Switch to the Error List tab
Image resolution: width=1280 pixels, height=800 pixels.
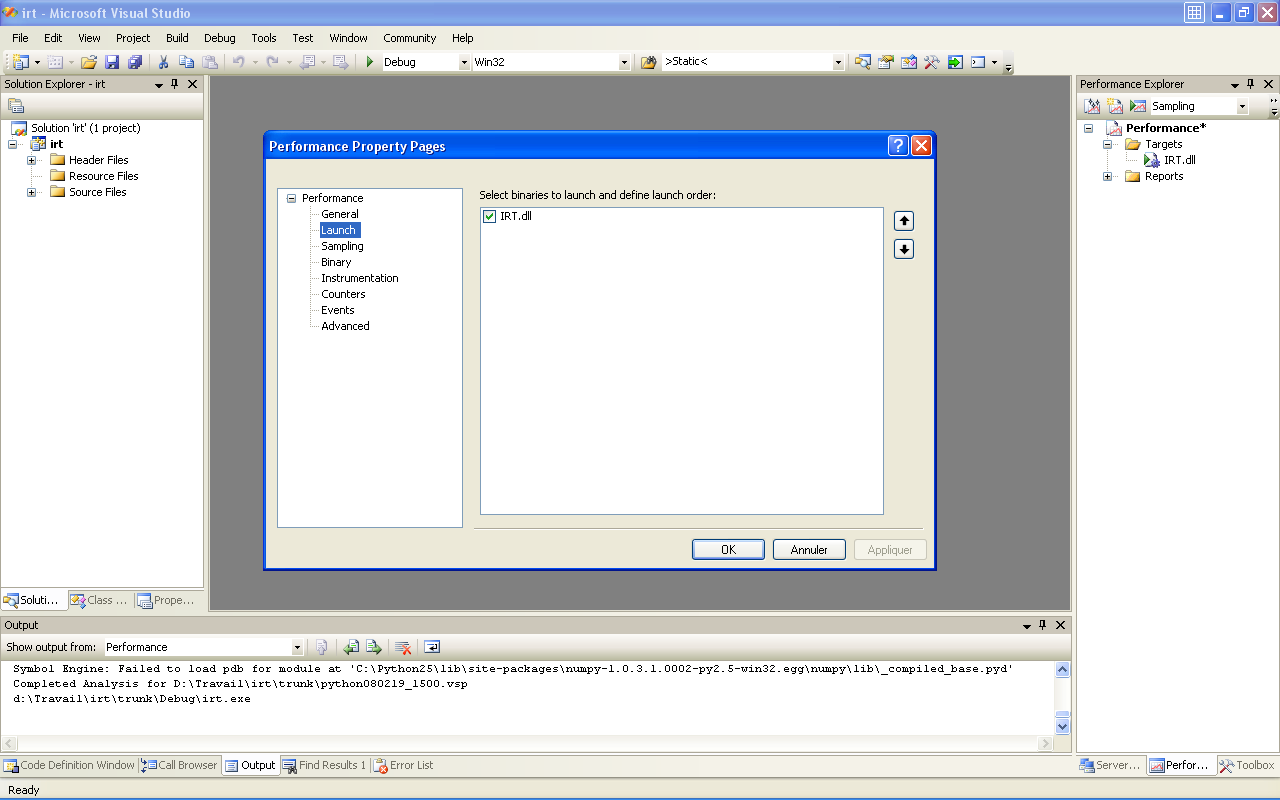click(403, 765)
